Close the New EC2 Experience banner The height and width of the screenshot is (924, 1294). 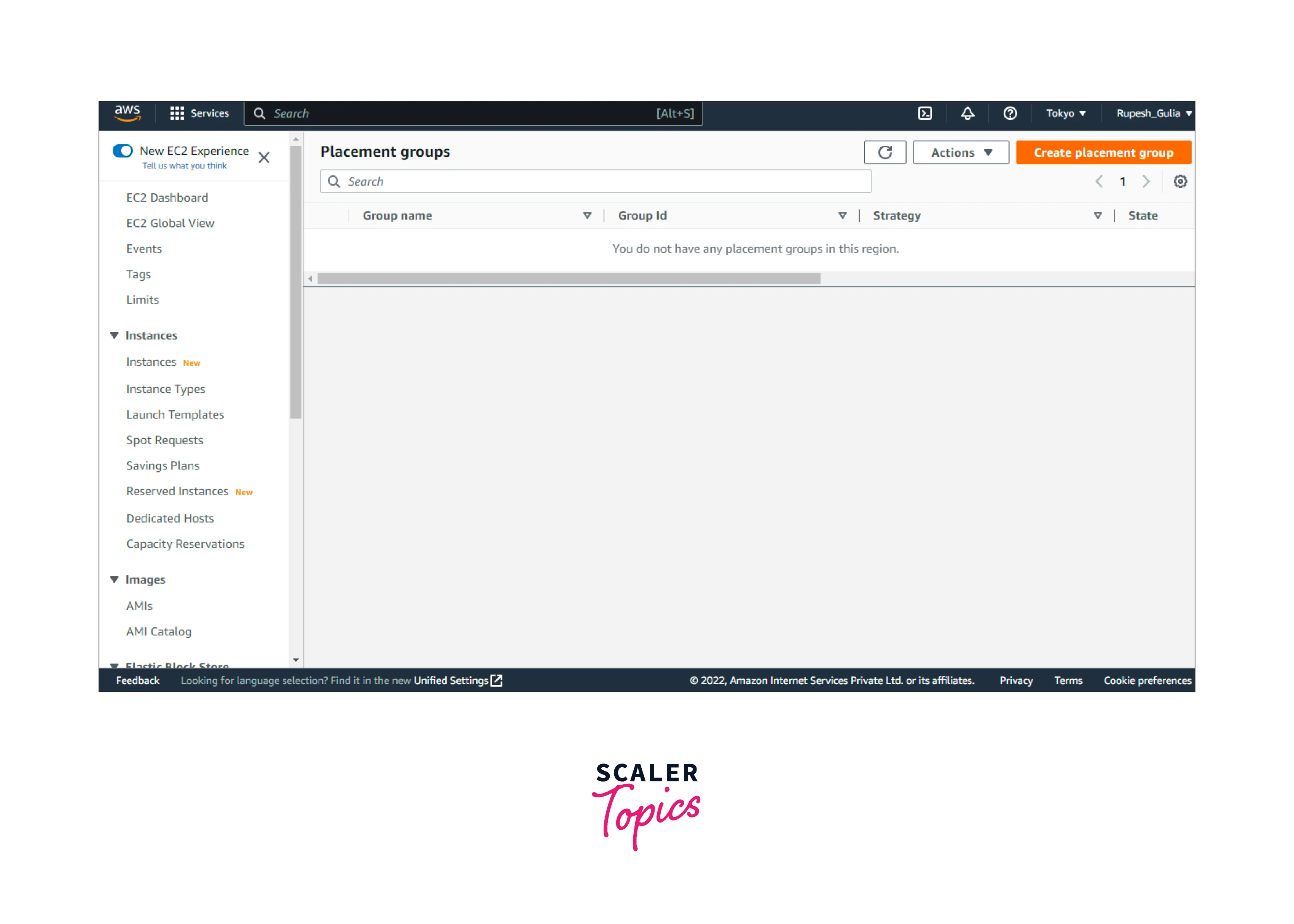tap(264, 157)
